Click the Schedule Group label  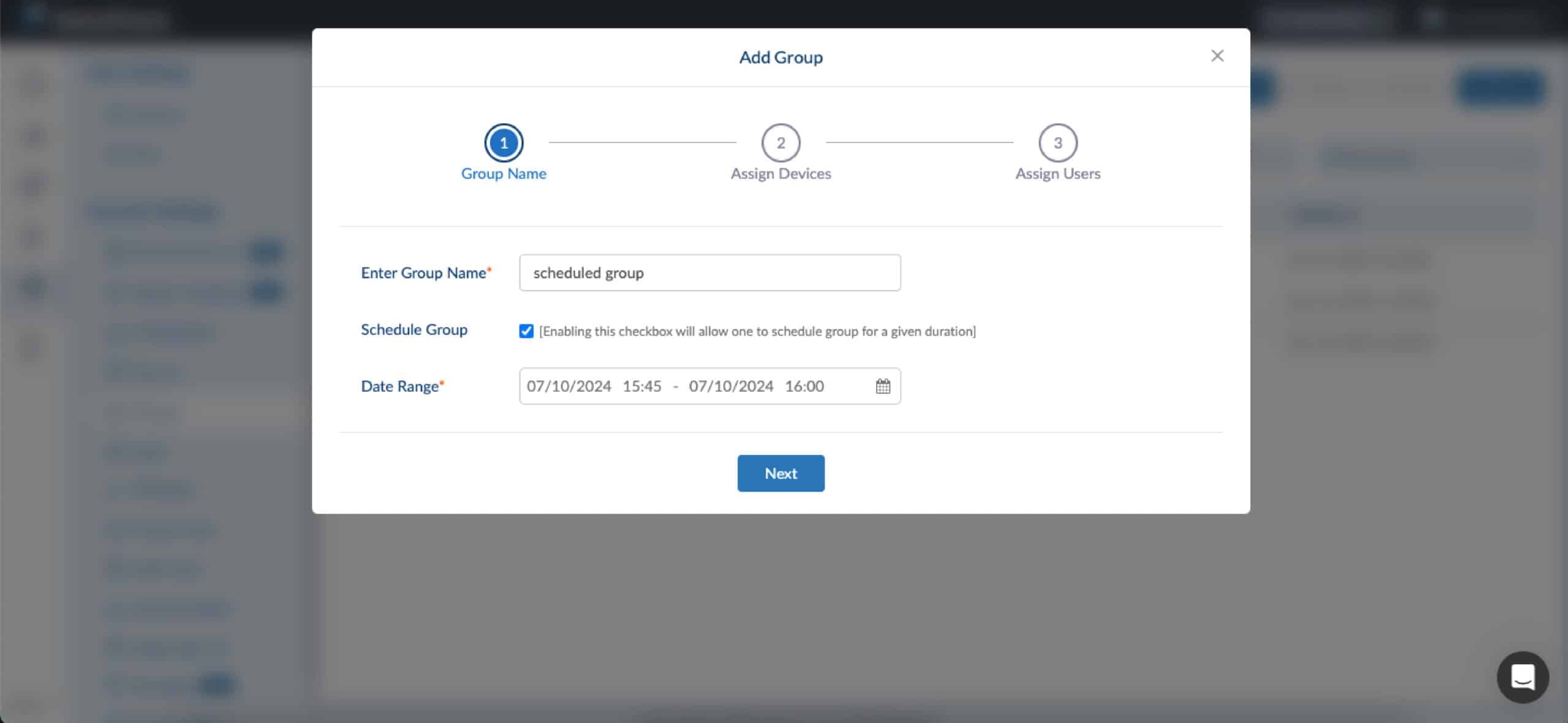tap(414, 330)
